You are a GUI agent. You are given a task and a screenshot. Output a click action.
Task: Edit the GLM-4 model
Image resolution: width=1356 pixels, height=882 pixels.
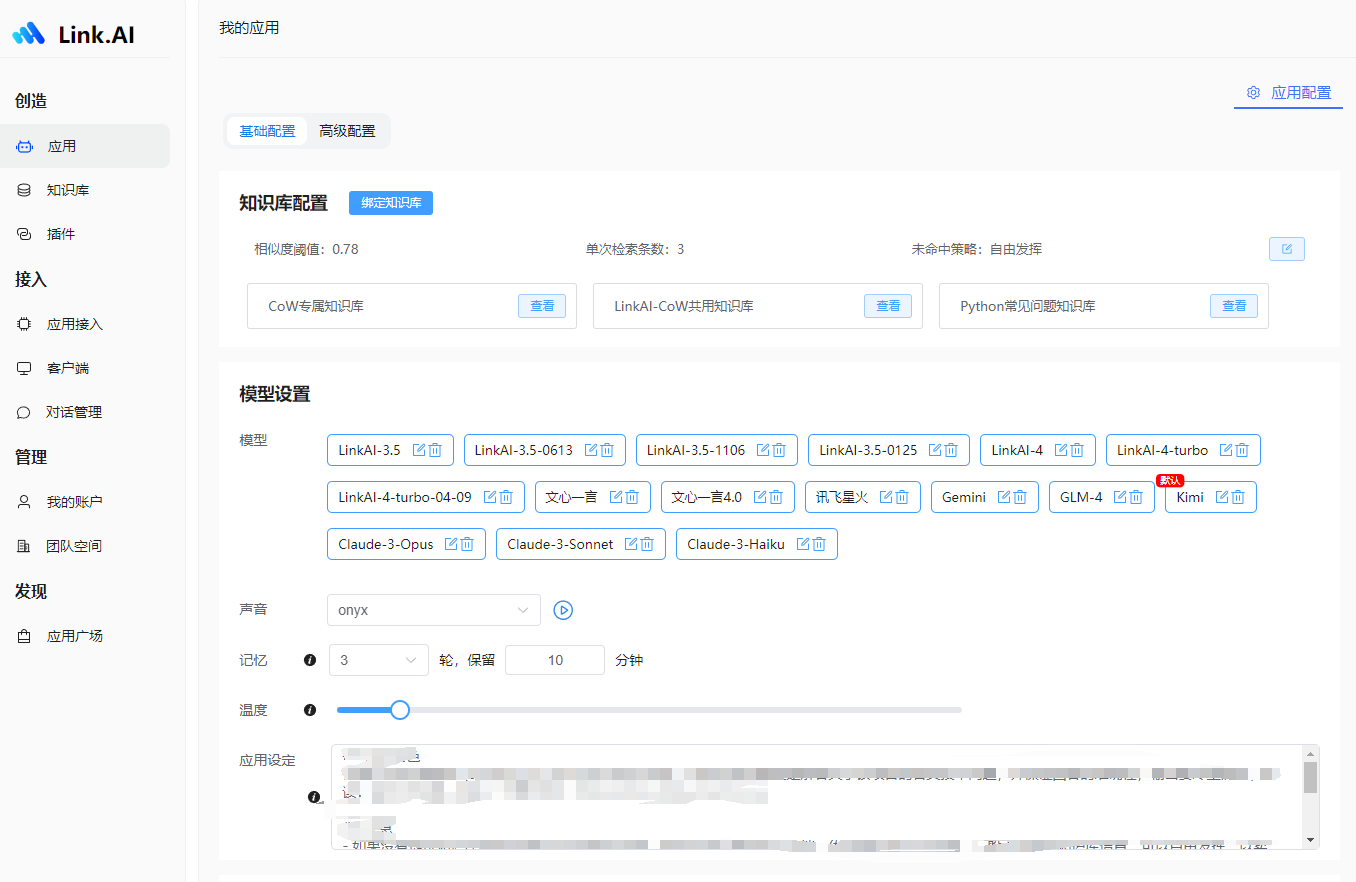1121,497
